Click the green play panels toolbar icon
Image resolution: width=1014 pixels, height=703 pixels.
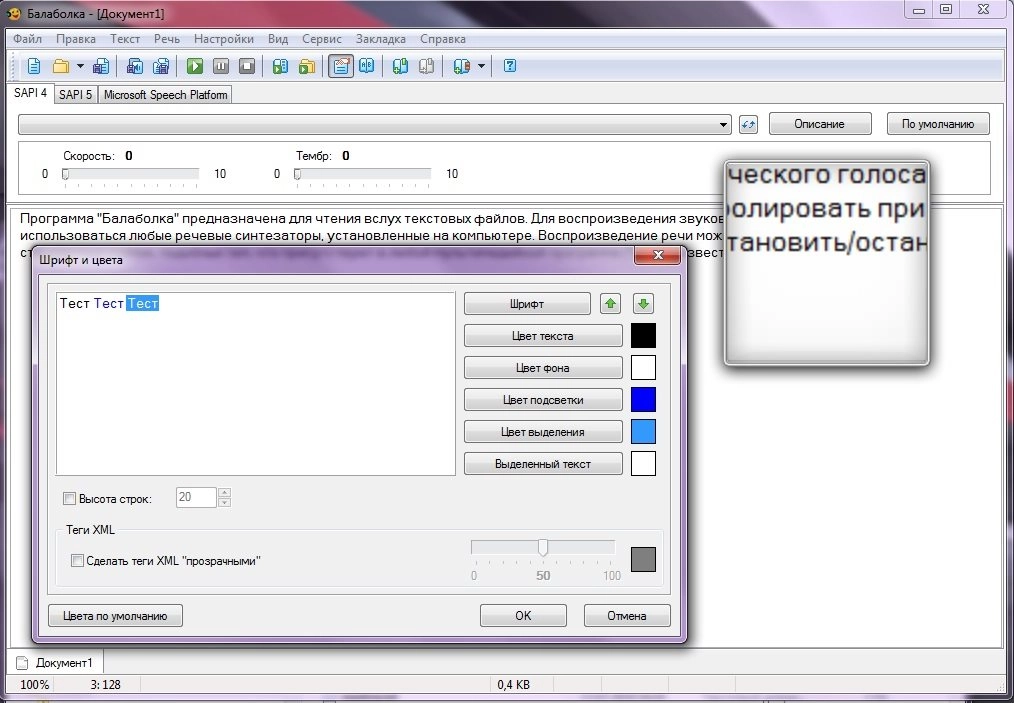[280, 66]
